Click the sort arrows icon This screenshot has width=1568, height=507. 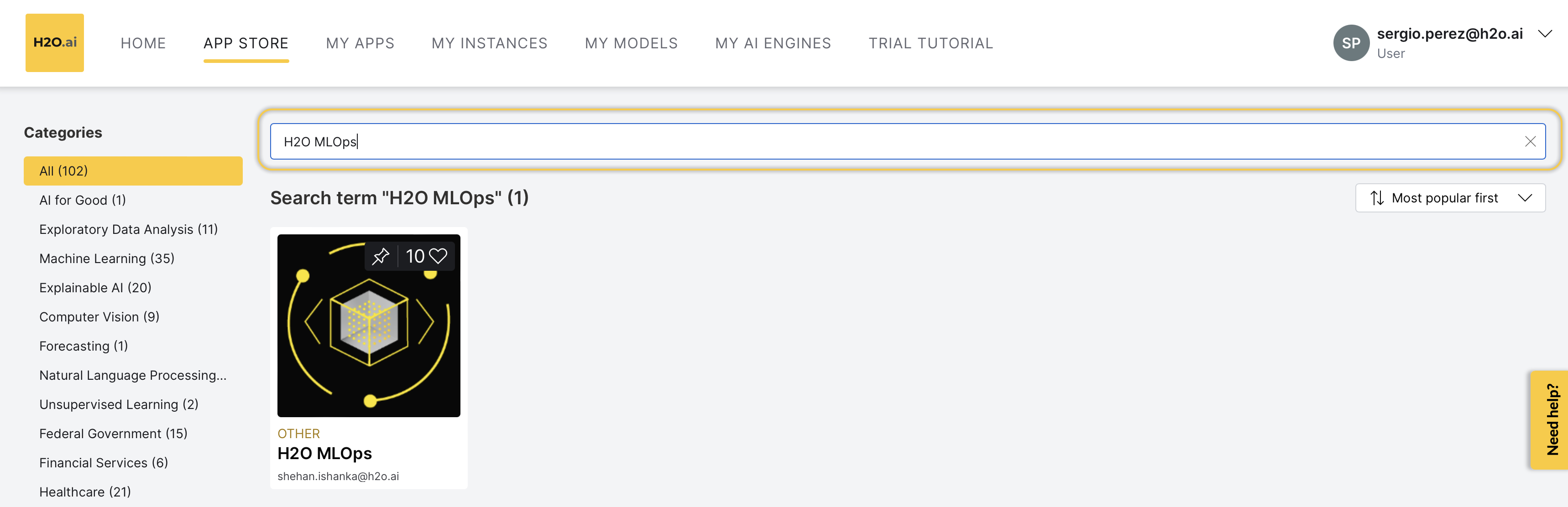[x=1377, y=198]
